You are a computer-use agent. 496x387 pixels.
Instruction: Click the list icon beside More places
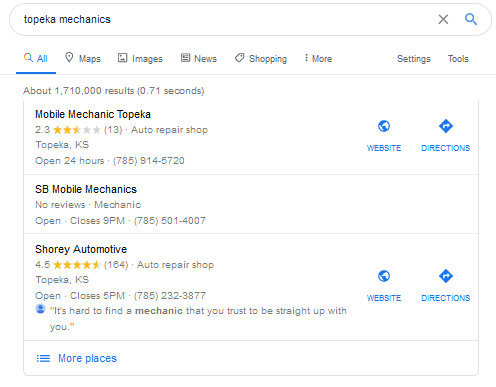tap(43, 358)
